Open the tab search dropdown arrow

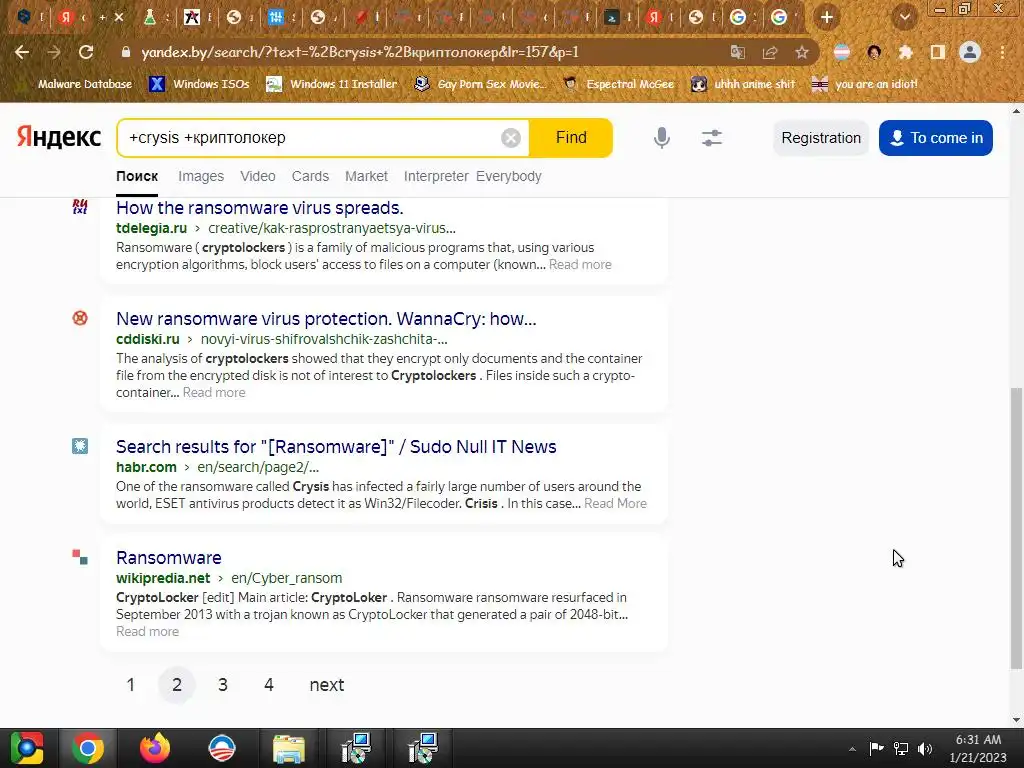(905, 18)
